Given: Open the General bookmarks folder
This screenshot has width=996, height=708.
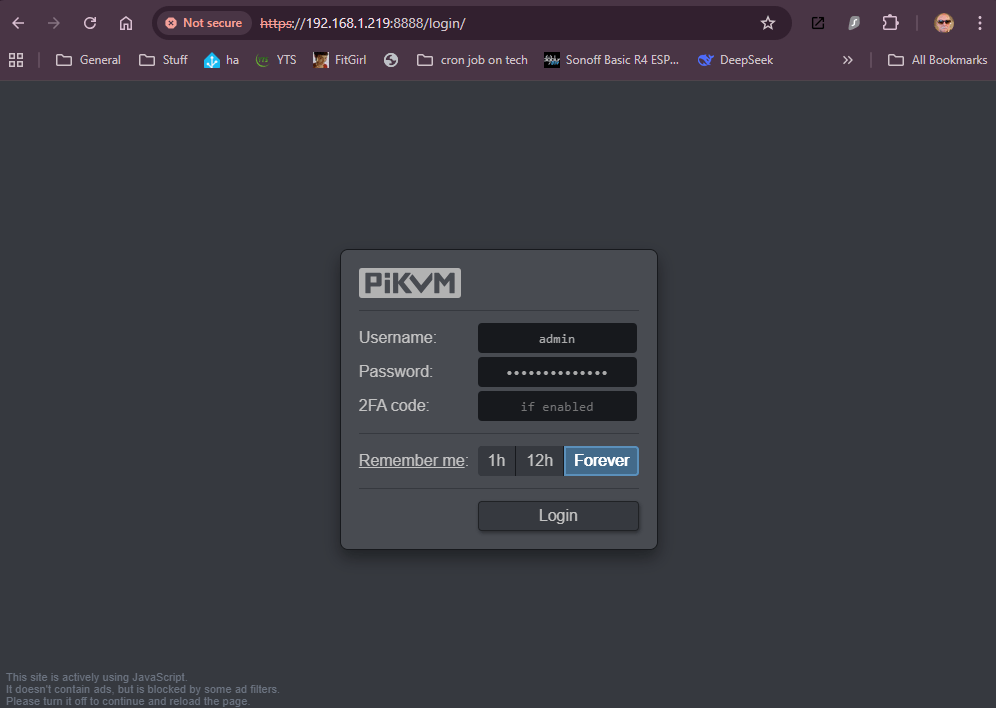Looking at the screenshot, I should click(x=88, y=60).
